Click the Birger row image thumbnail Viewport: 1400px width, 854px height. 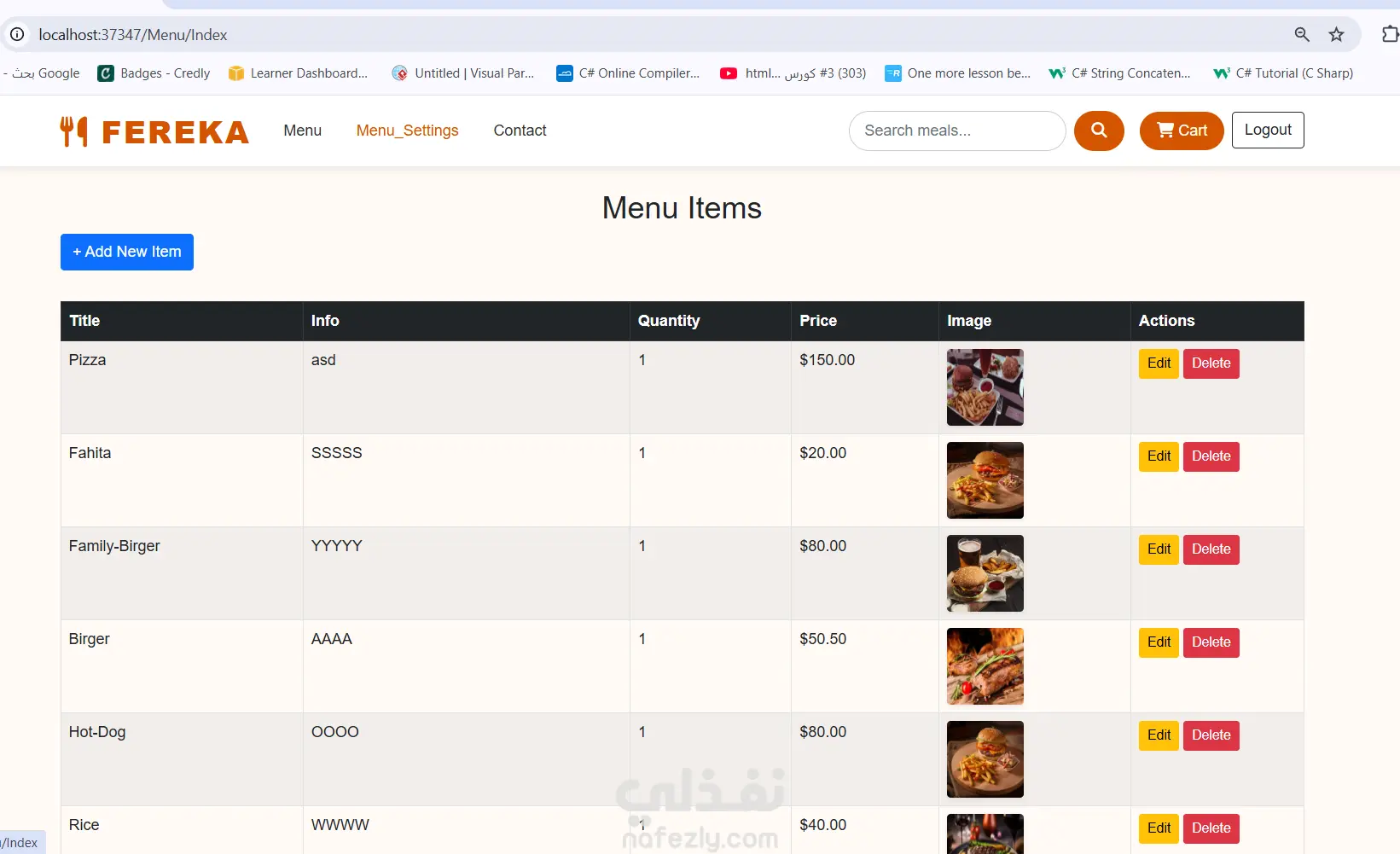[985, 666]
